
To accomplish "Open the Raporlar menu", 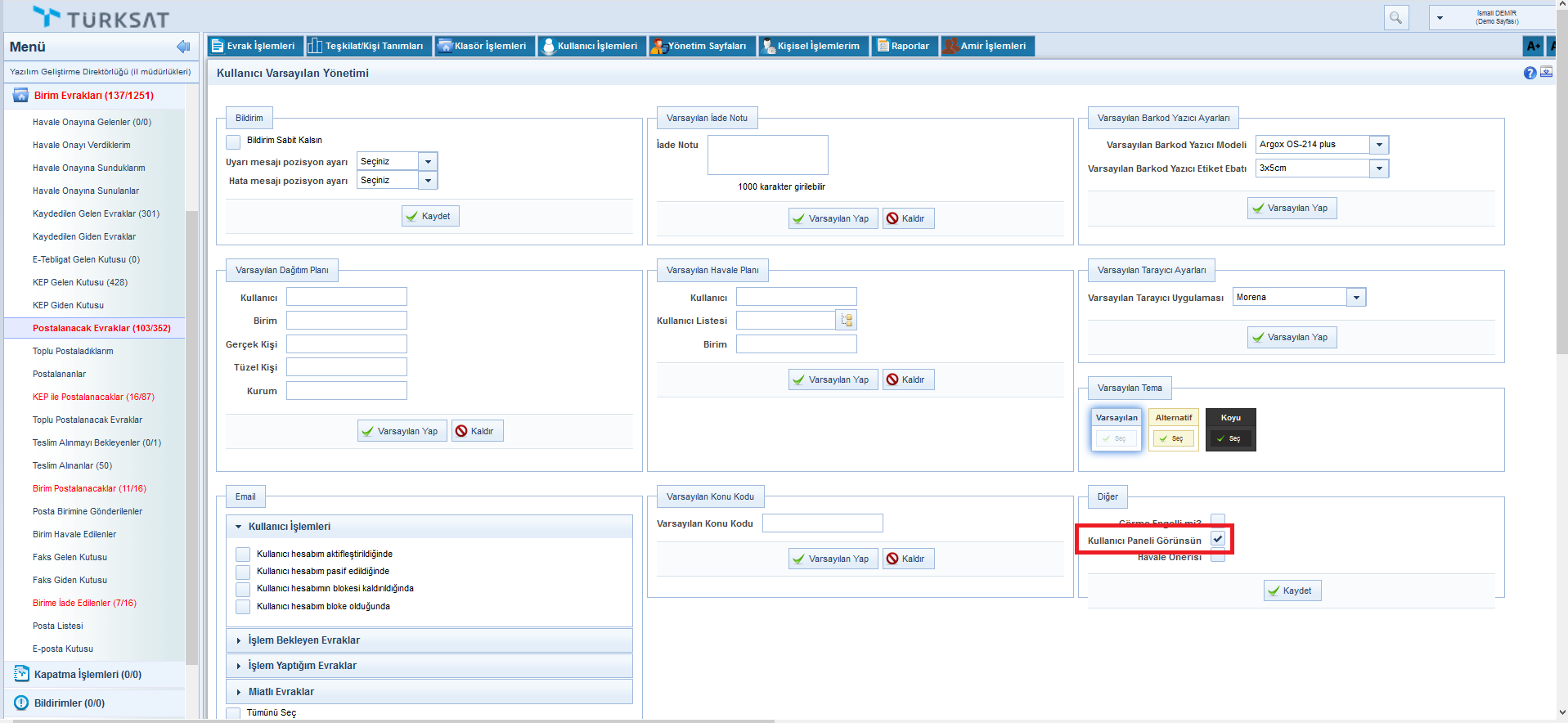I will click(x=903, y=46).
